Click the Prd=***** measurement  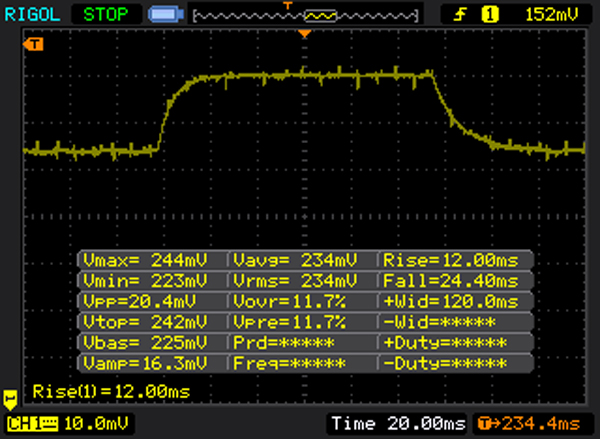tap(284, 343)
